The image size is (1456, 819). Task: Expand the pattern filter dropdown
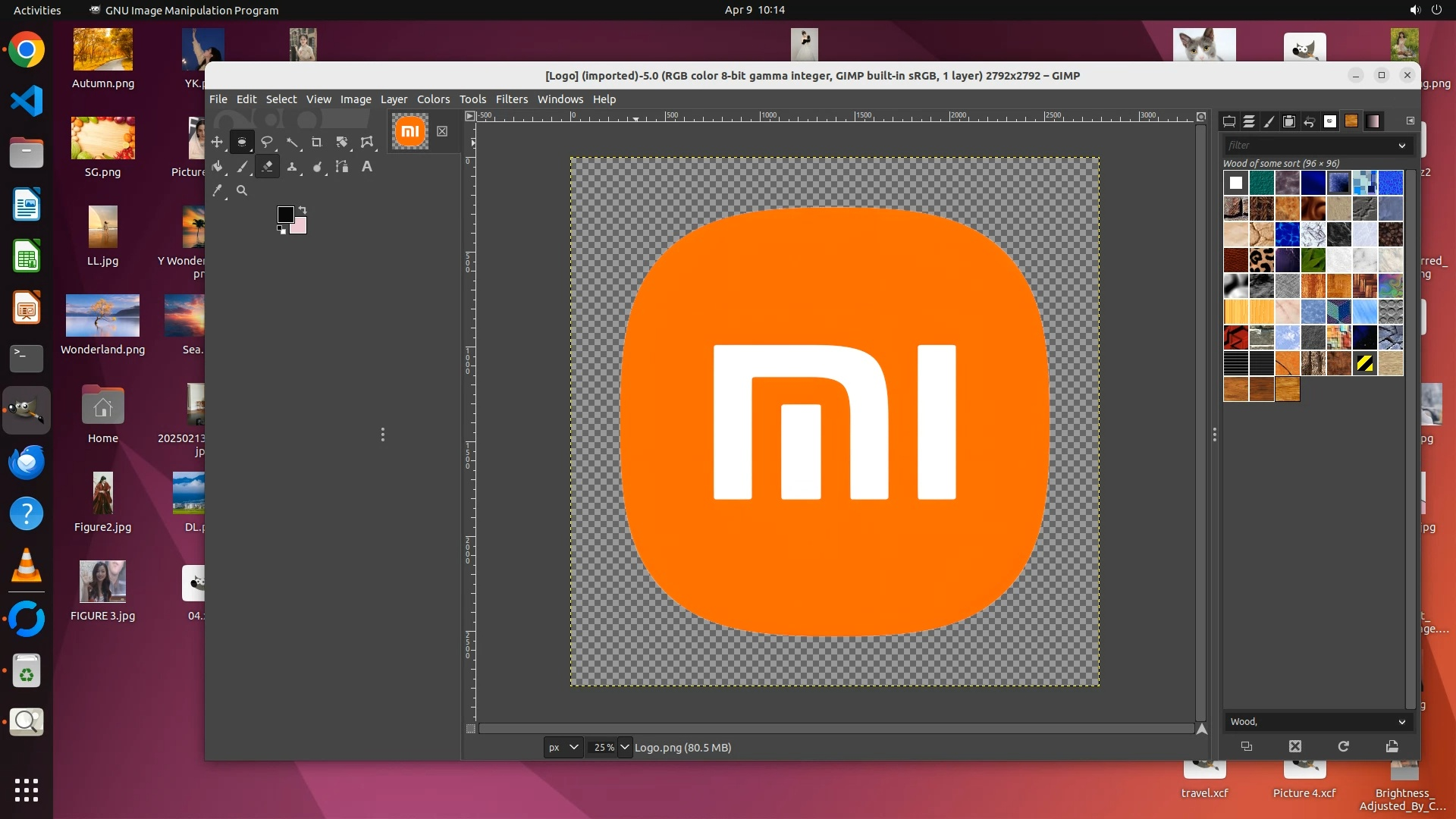tap(1401, 146)
